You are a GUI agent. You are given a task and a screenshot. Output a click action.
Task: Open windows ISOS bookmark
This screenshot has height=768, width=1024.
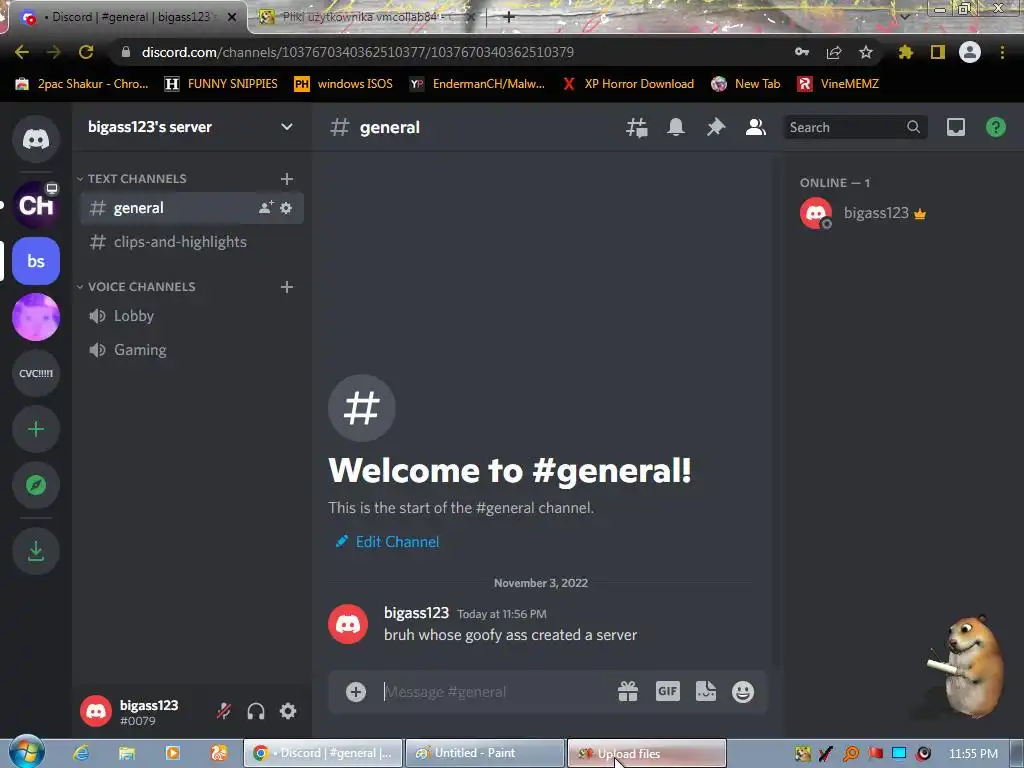(x=344, y=84)
